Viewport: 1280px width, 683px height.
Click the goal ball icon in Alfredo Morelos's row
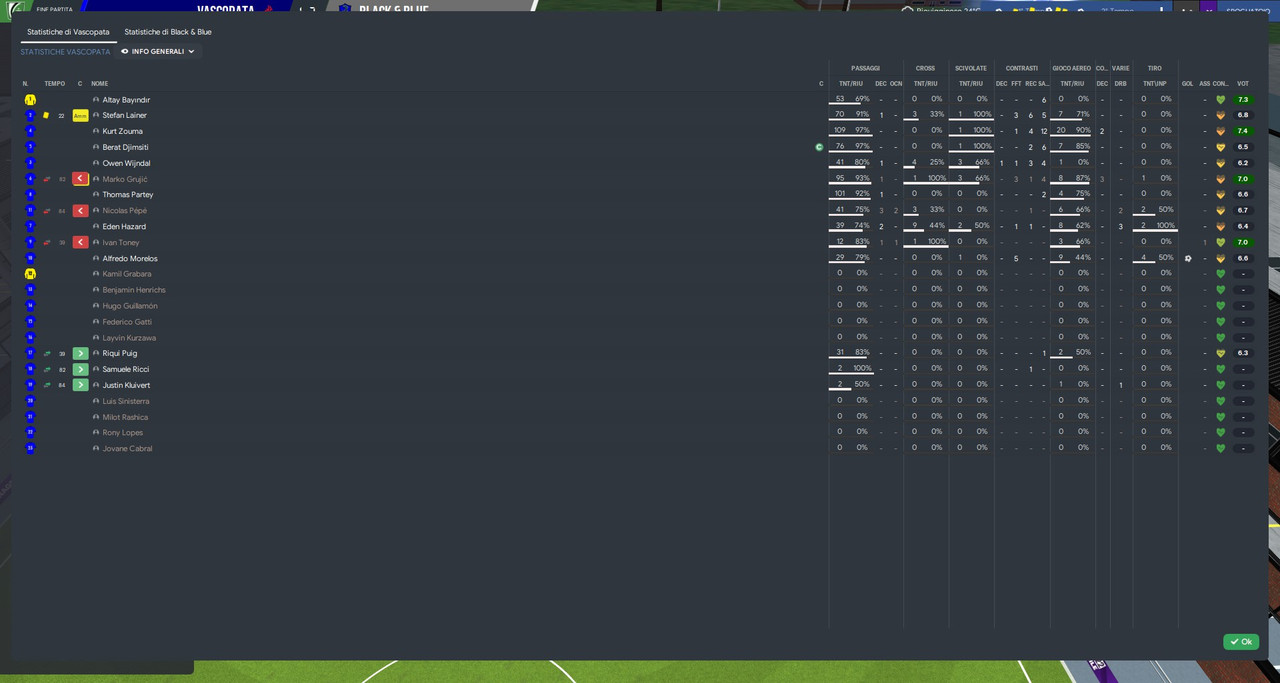point(1188,258)
